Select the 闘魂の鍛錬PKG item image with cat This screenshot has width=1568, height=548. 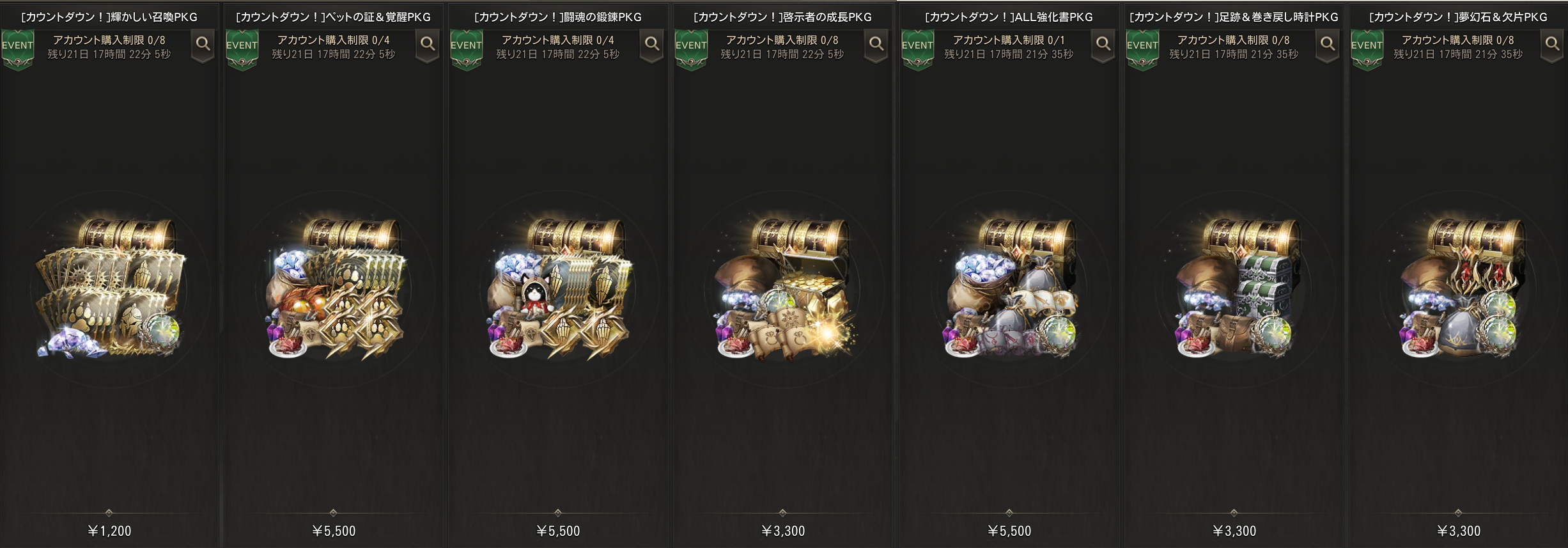tap(559, 287)
